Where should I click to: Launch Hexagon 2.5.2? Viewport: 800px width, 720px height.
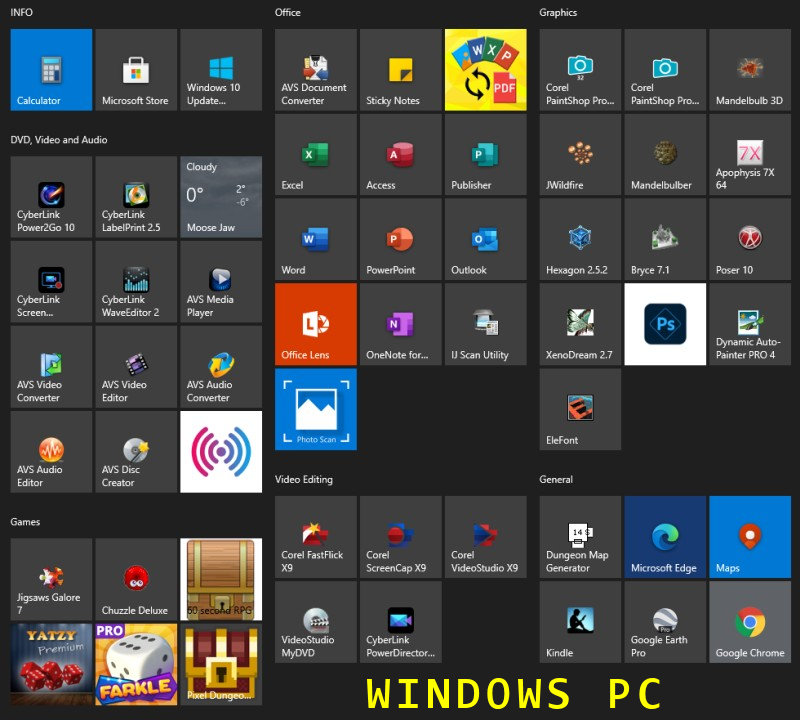[x=580, y=239]
